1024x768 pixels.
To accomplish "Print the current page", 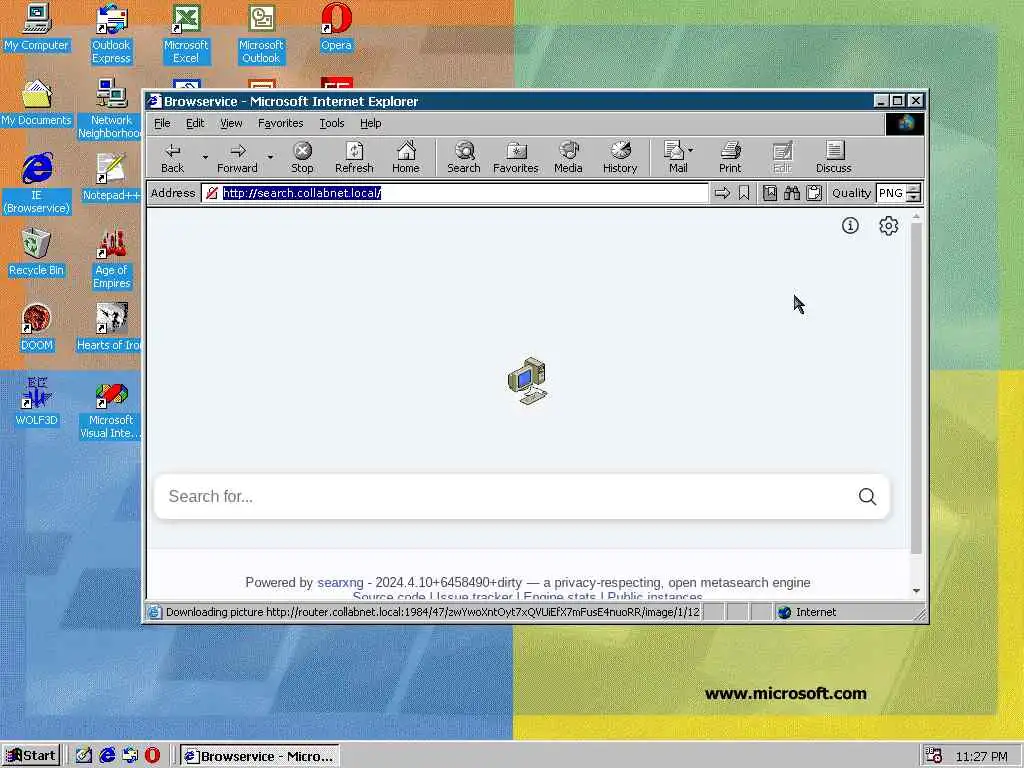I will 730,157.
